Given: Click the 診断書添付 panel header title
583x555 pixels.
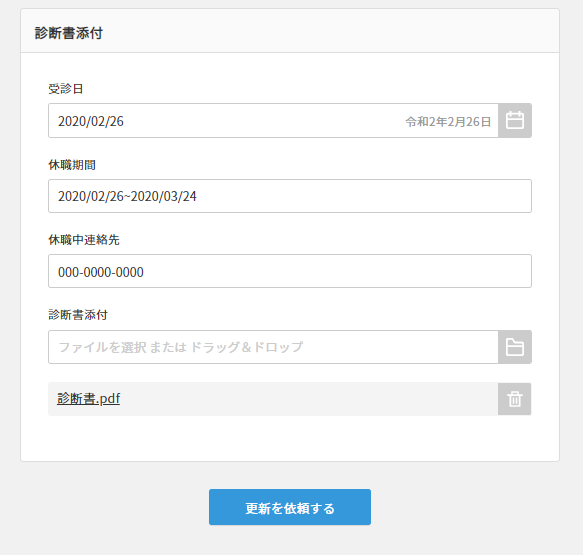Looking at the screenshot, I should pyautogui.click(x=69, y=33).
